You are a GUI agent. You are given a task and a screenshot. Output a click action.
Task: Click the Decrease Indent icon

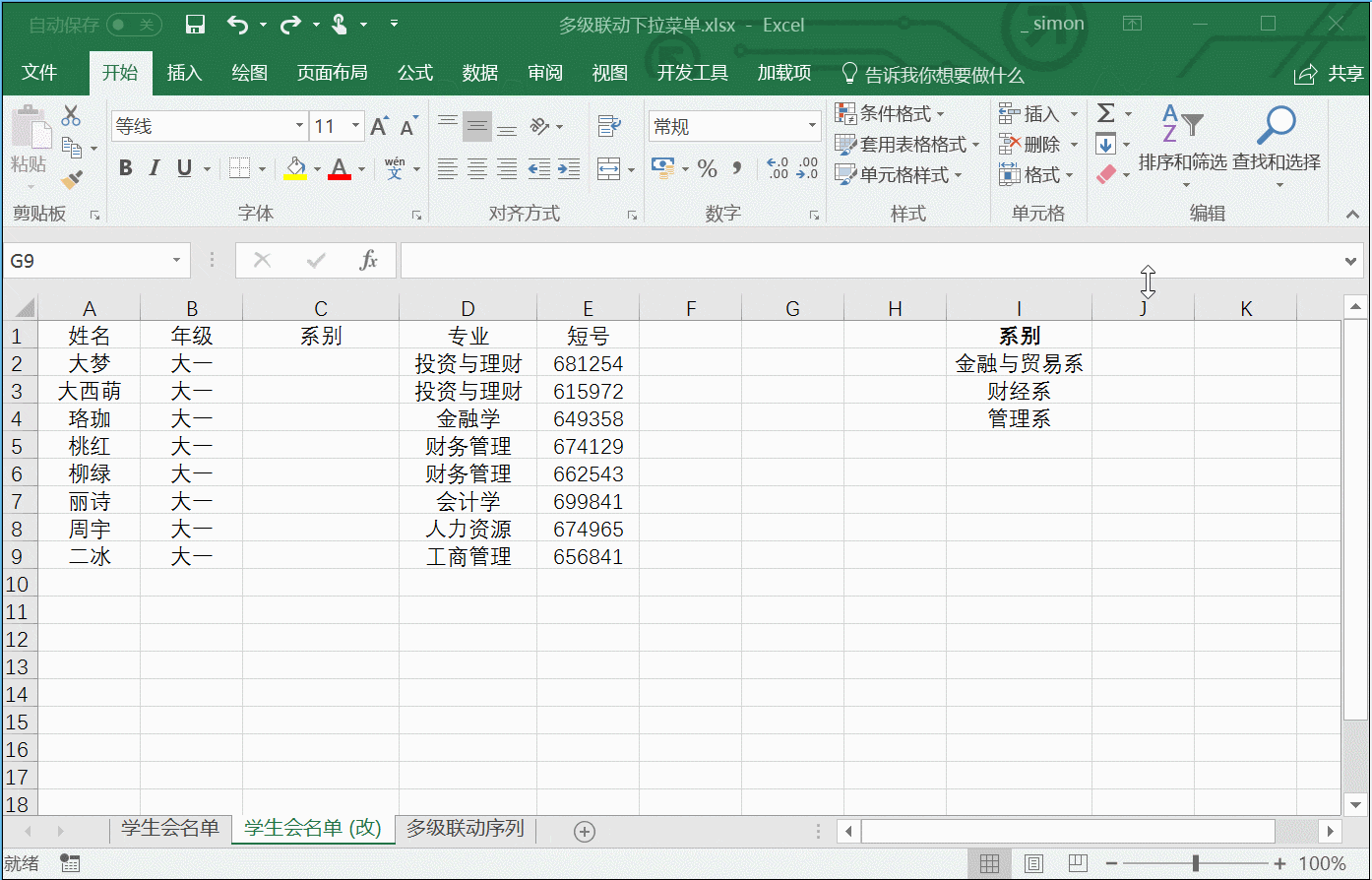538,169
